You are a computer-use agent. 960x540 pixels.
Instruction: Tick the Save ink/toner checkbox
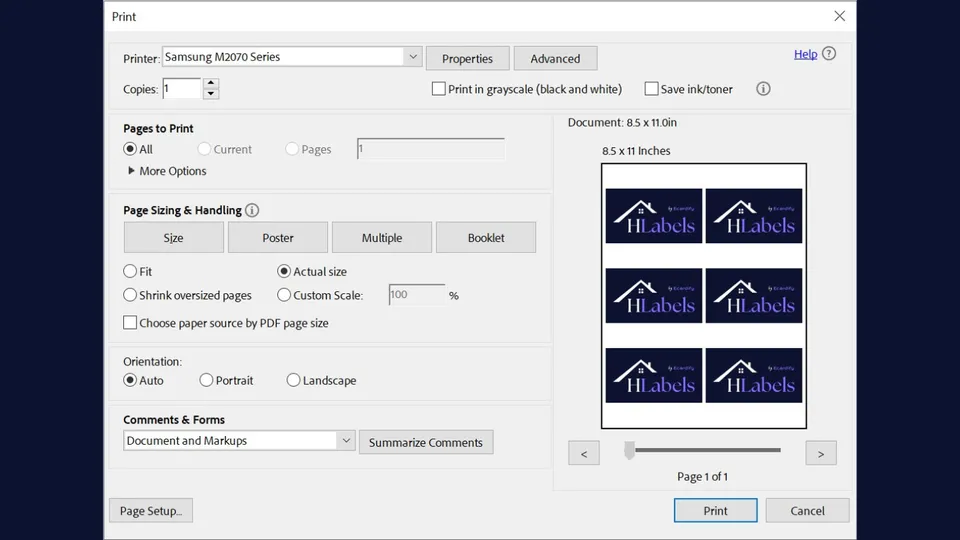click(651, 89)
